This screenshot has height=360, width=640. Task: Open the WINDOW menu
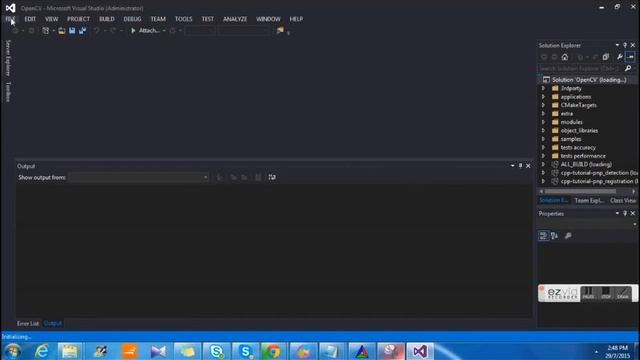tap(268, 19)
